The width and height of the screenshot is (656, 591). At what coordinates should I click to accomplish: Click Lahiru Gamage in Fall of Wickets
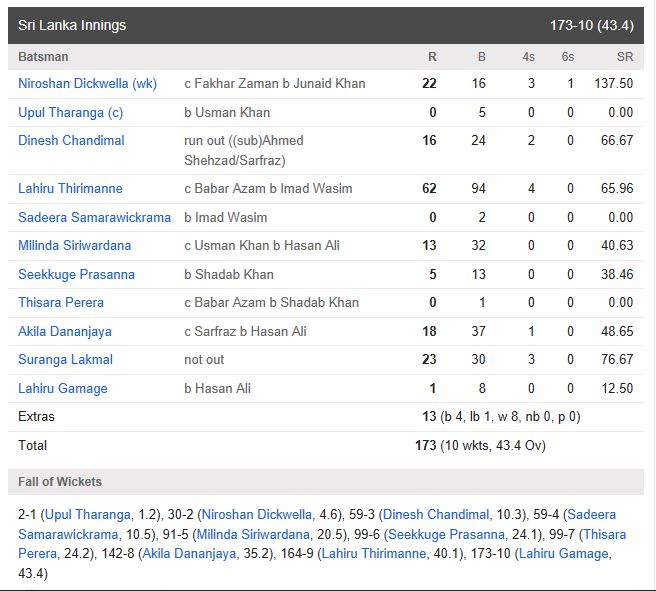[x=564, y=554]
